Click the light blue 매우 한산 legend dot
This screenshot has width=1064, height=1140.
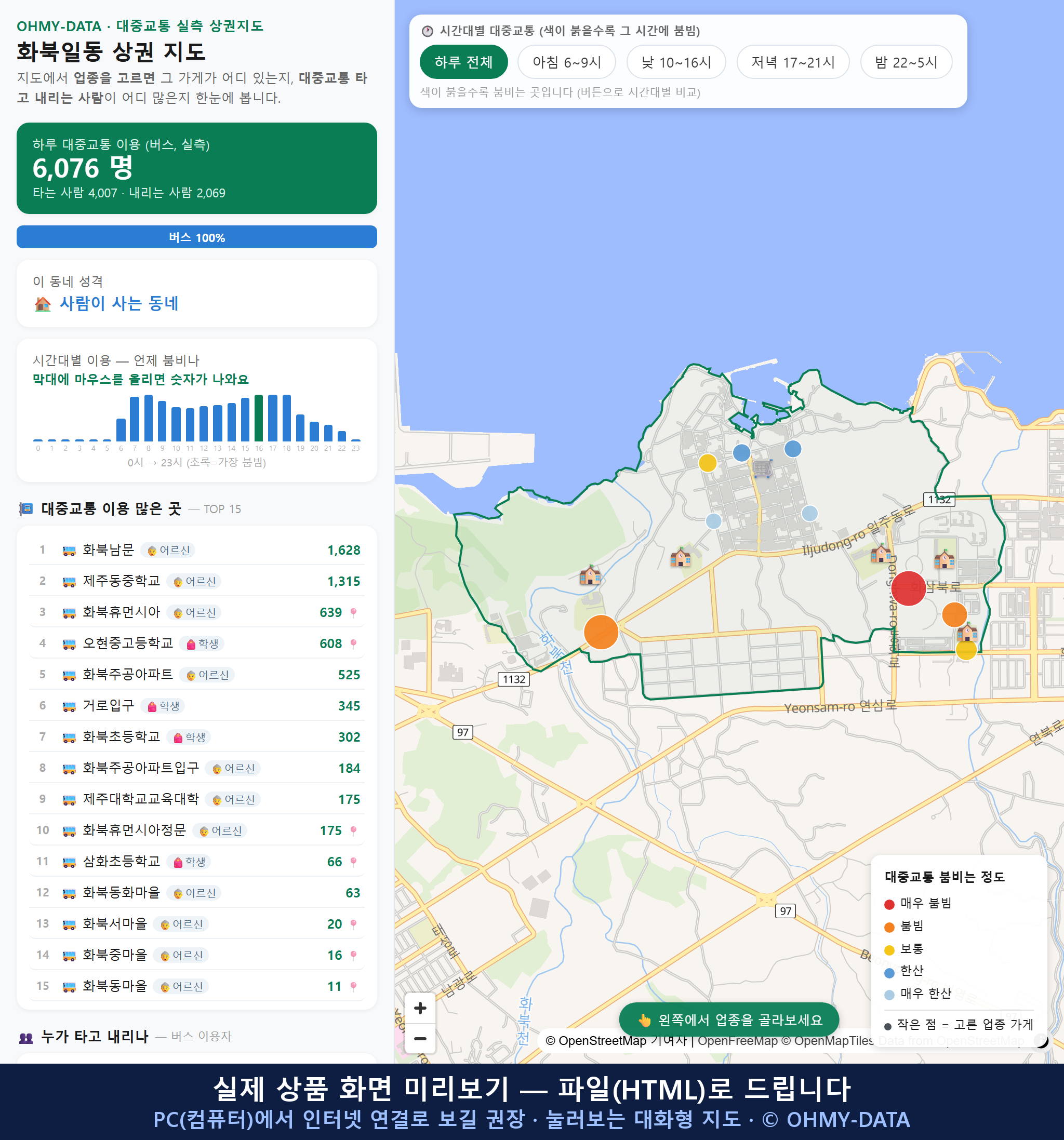click(889, 995)
